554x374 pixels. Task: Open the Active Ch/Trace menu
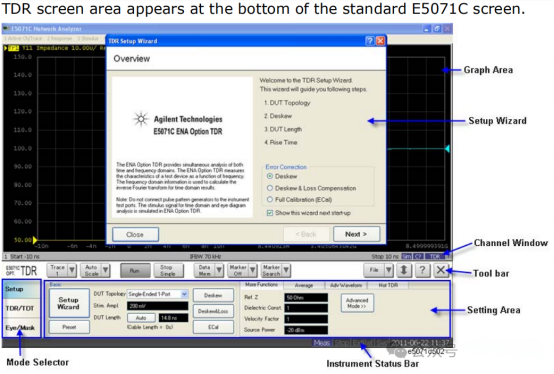tap(23, 38)
